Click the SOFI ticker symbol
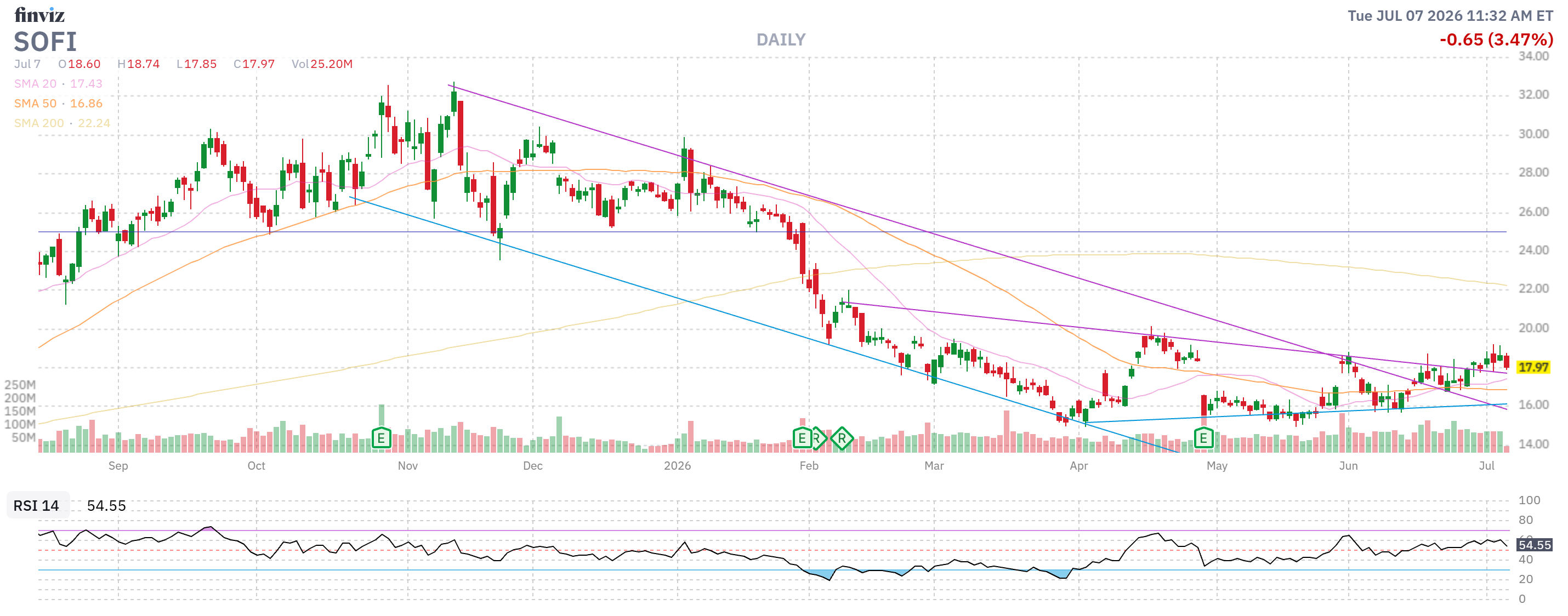 point(46,42)
